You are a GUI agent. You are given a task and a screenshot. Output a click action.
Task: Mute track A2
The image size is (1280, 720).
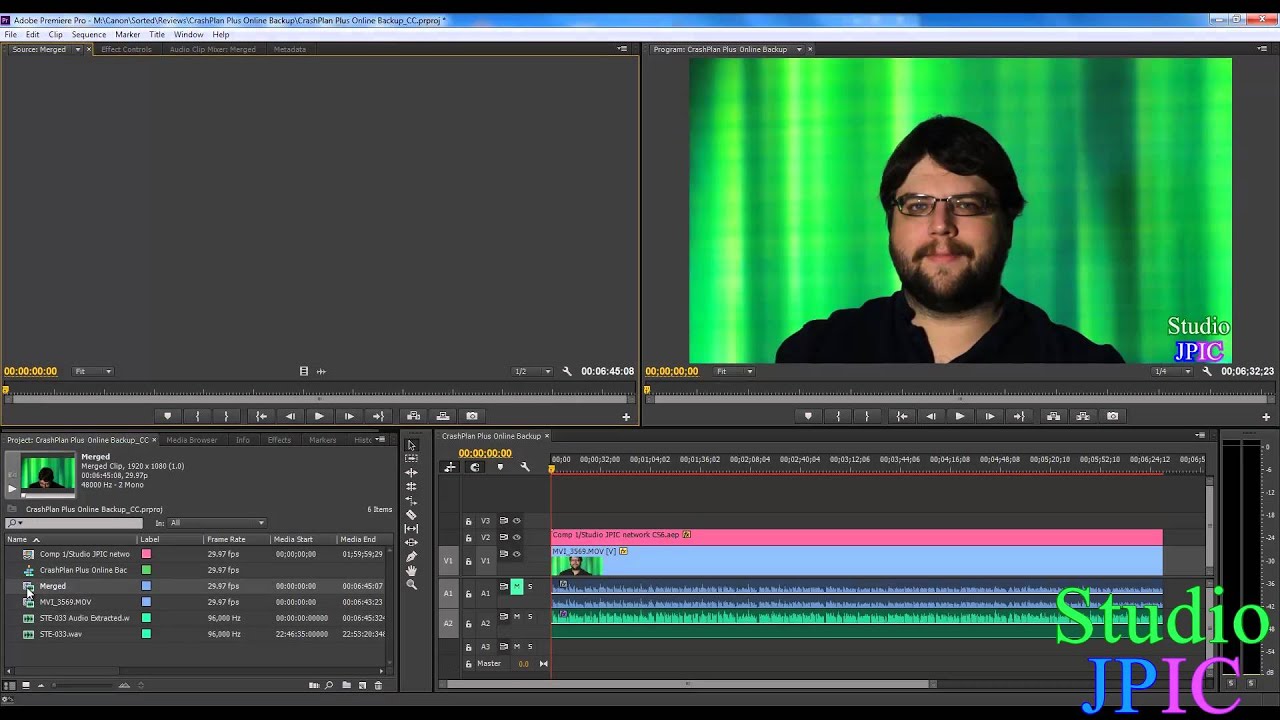coord(517,617)
